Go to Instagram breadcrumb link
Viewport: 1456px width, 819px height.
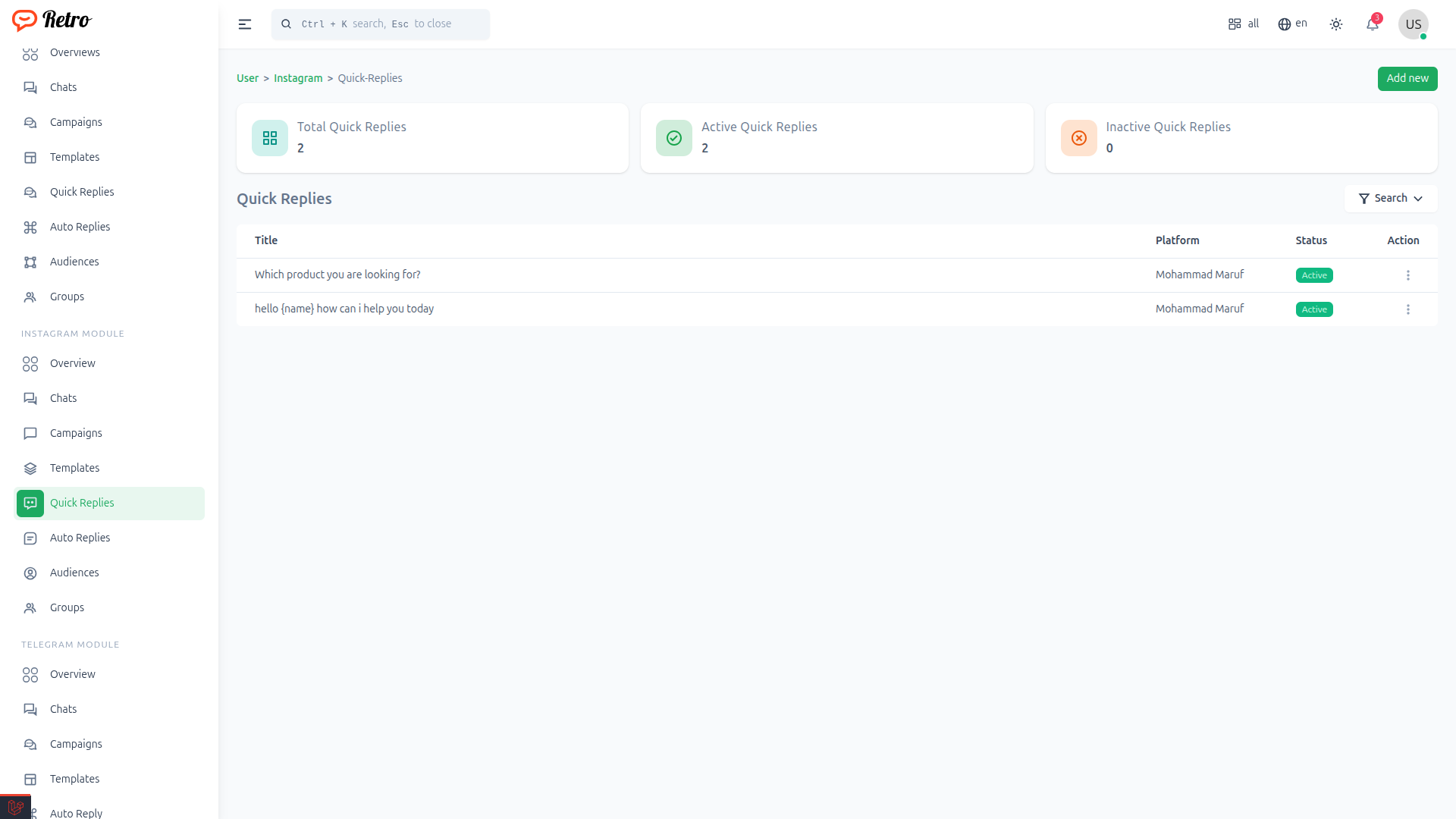(x=298, y=78)
